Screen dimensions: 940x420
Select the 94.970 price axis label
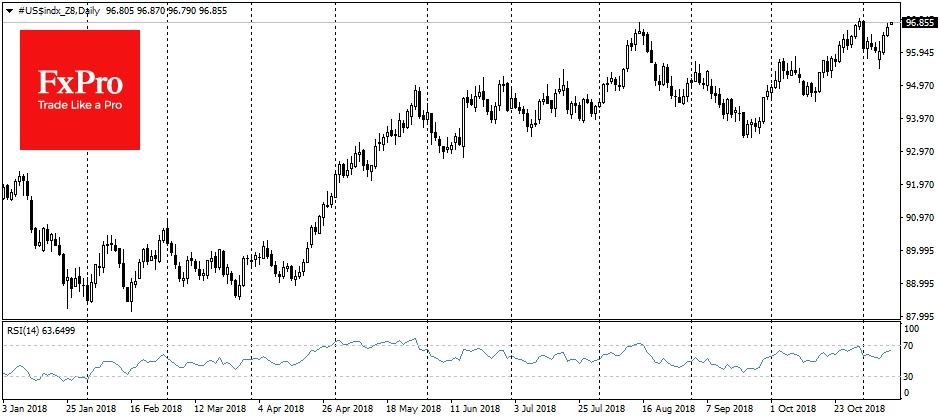click(920, 86)
